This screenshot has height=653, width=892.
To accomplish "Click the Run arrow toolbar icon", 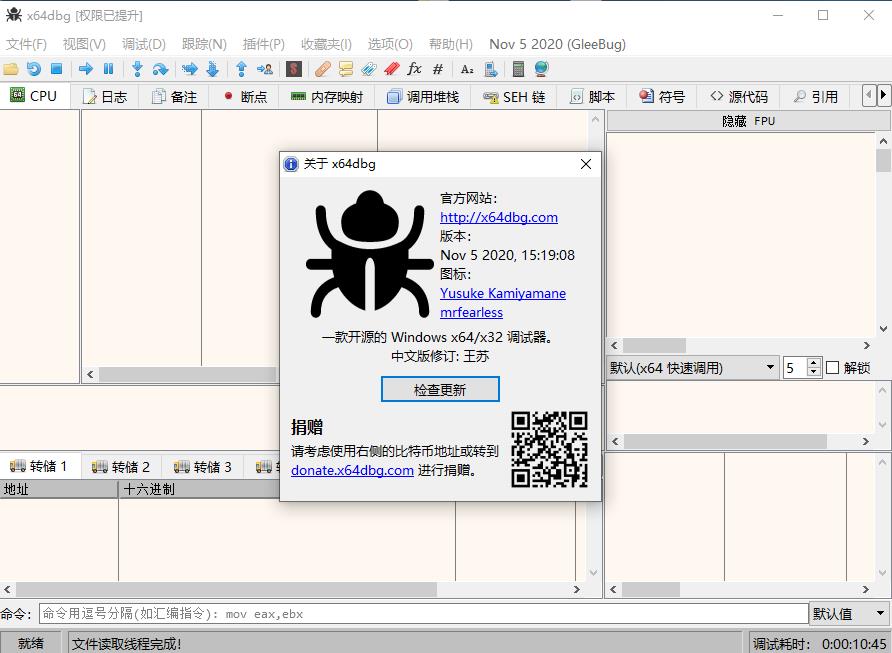I will click(86, 69).
